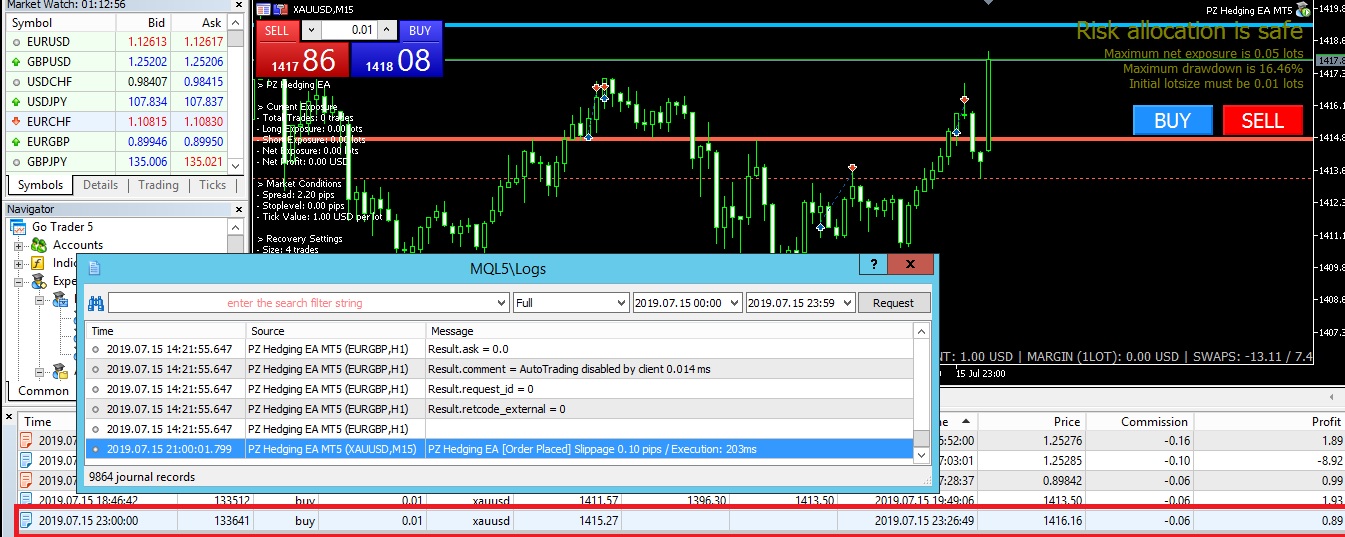Collapse the Expert Advisors node in Navigator
The image size is (1345, 537).
19,282
